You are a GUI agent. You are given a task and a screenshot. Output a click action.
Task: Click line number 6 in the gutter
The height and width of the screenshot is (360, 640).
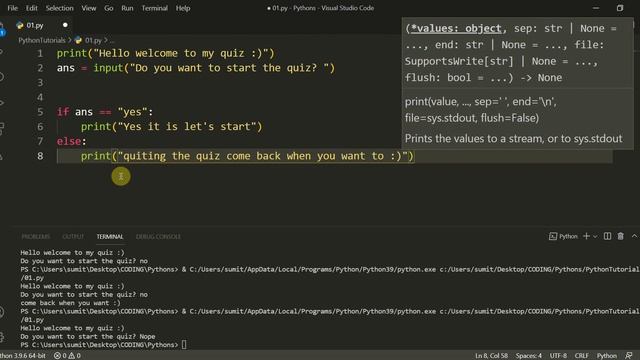click(40, 127)
